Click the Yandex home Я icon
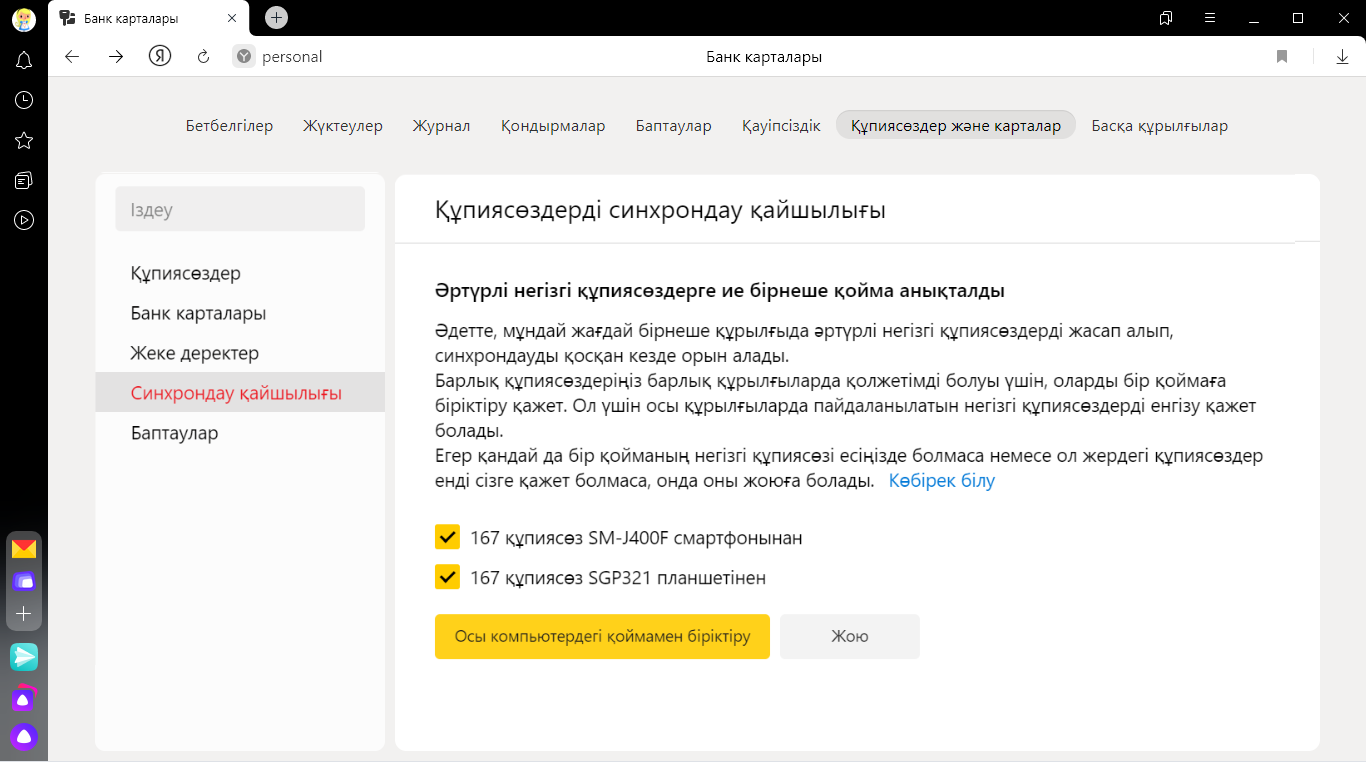 coord(160,57)
